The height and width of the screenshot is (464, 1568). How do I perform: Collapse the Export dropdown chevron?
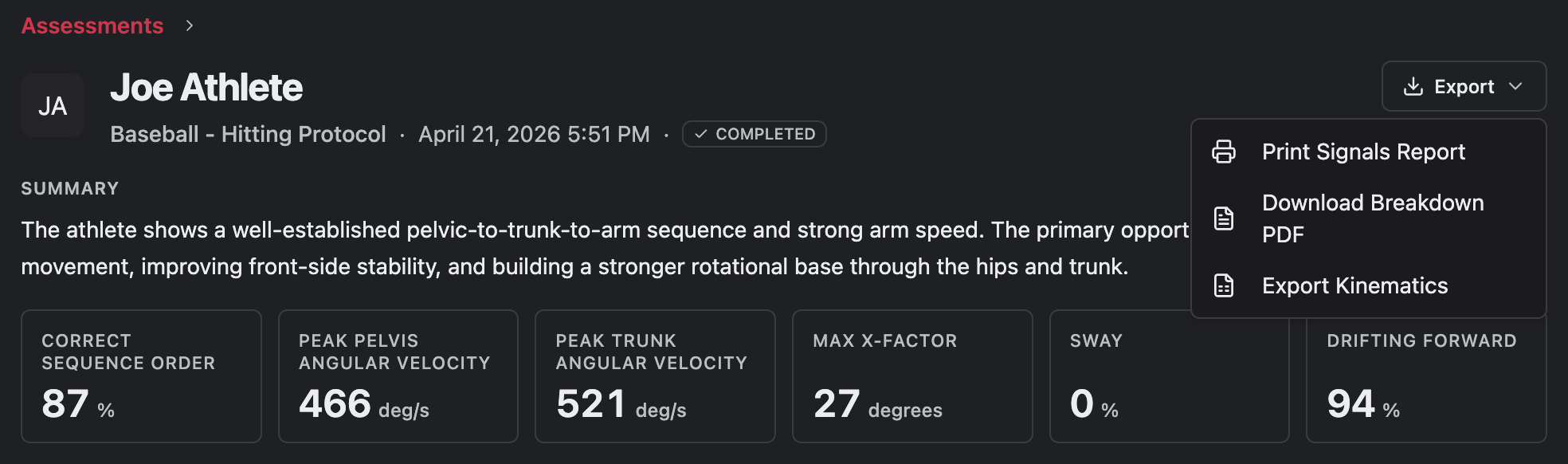coord(1515,86)
